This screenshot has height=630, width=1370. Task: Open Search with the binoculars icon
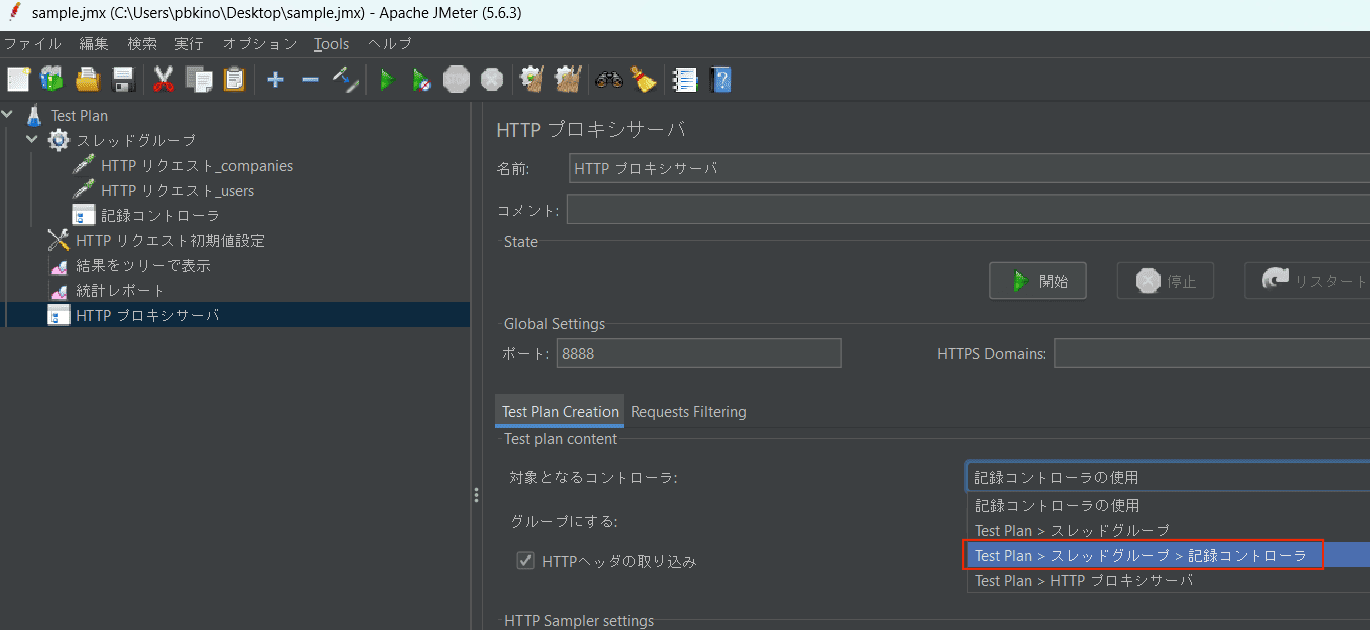click(609, 80)
